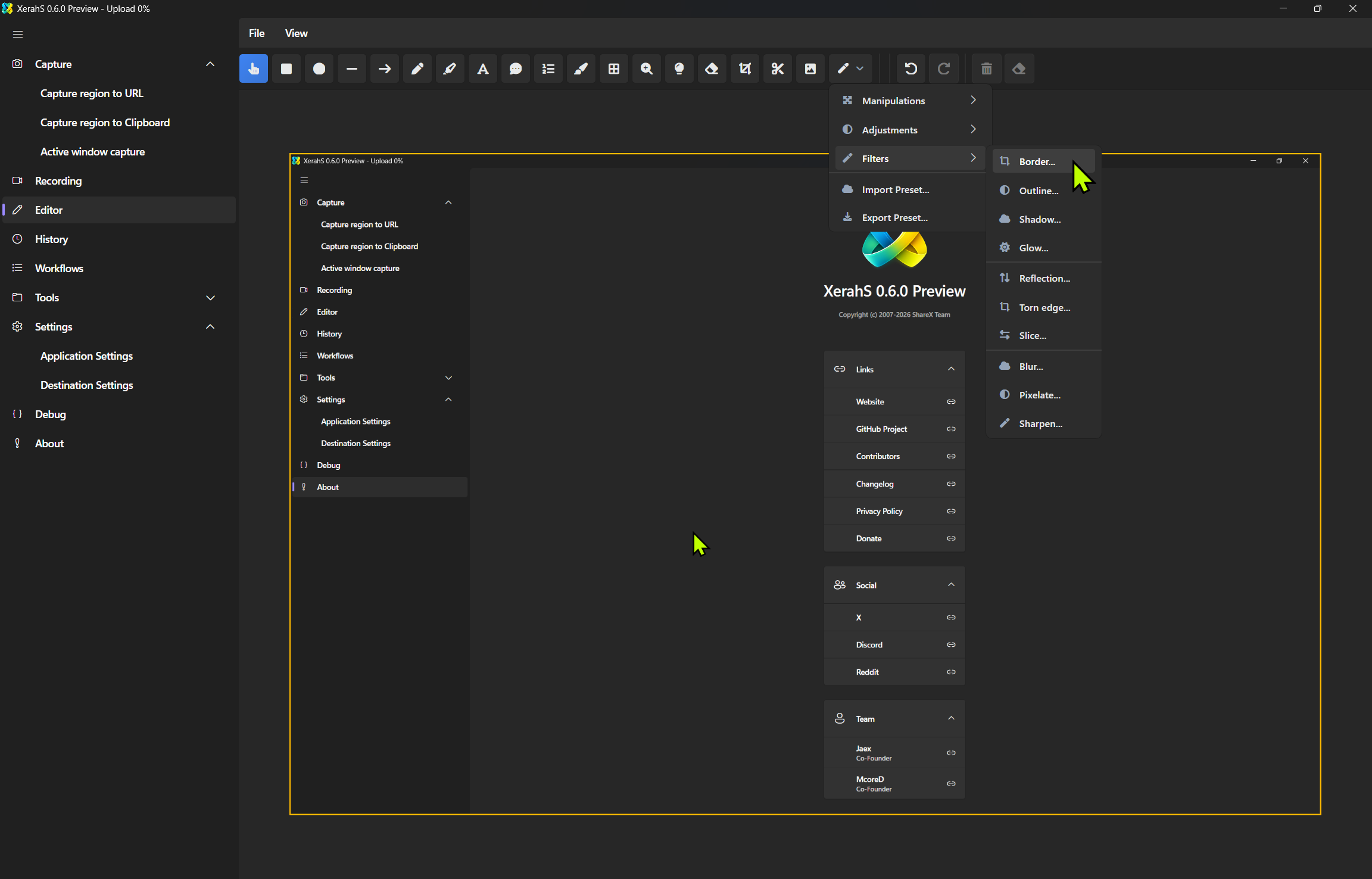Open the Donate link
The height and width of the screenshot is (879, 1372).
(x=869, y=538)
